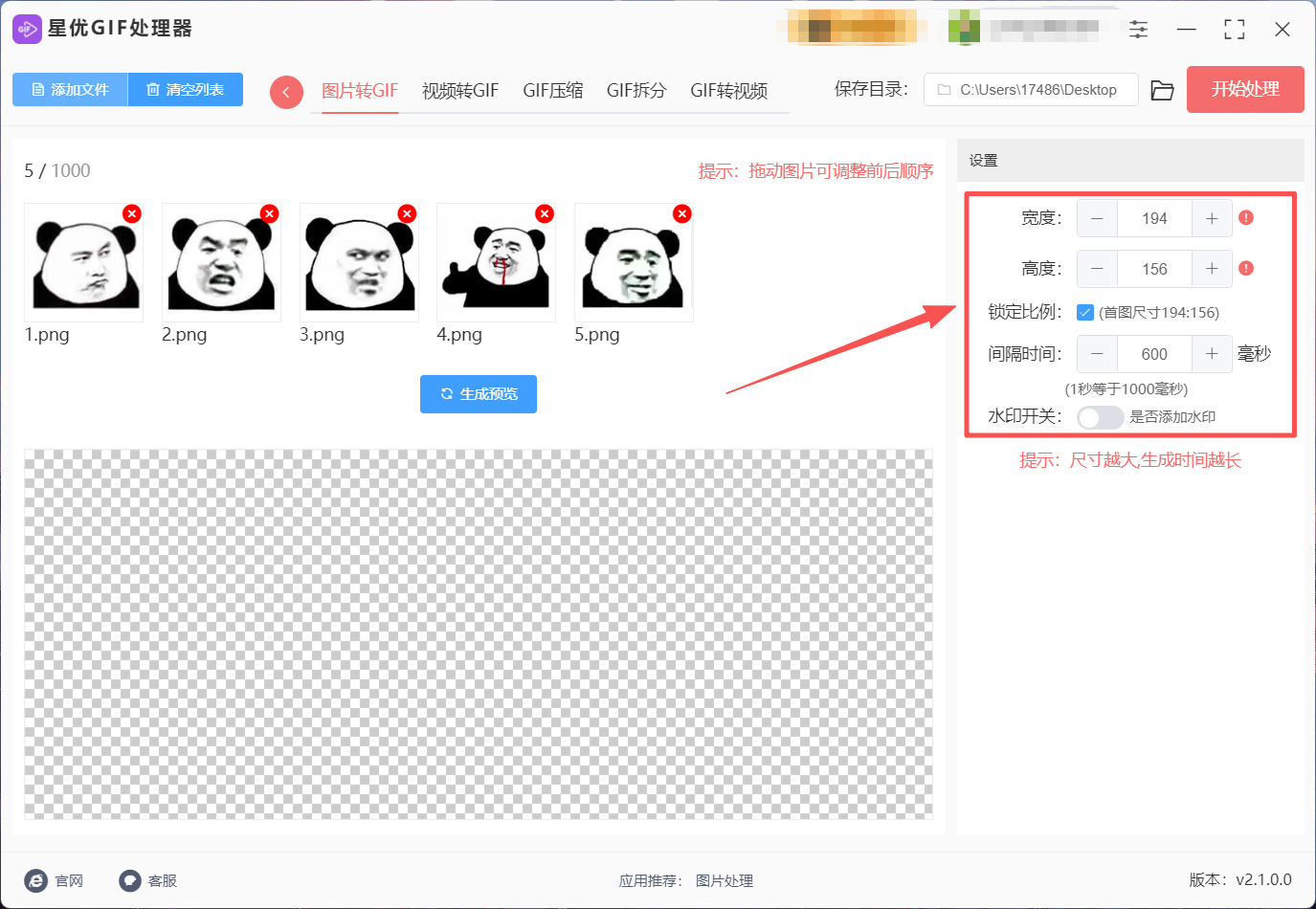
Task: Click the 生成预览 button
Action: [479, 394]
